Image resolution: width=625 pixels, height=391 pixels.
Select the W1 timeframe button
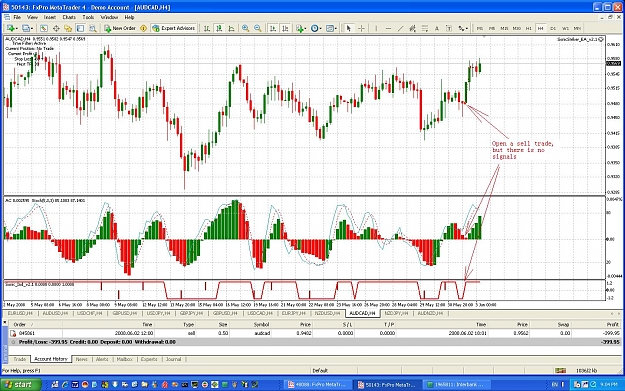(565, 28)
